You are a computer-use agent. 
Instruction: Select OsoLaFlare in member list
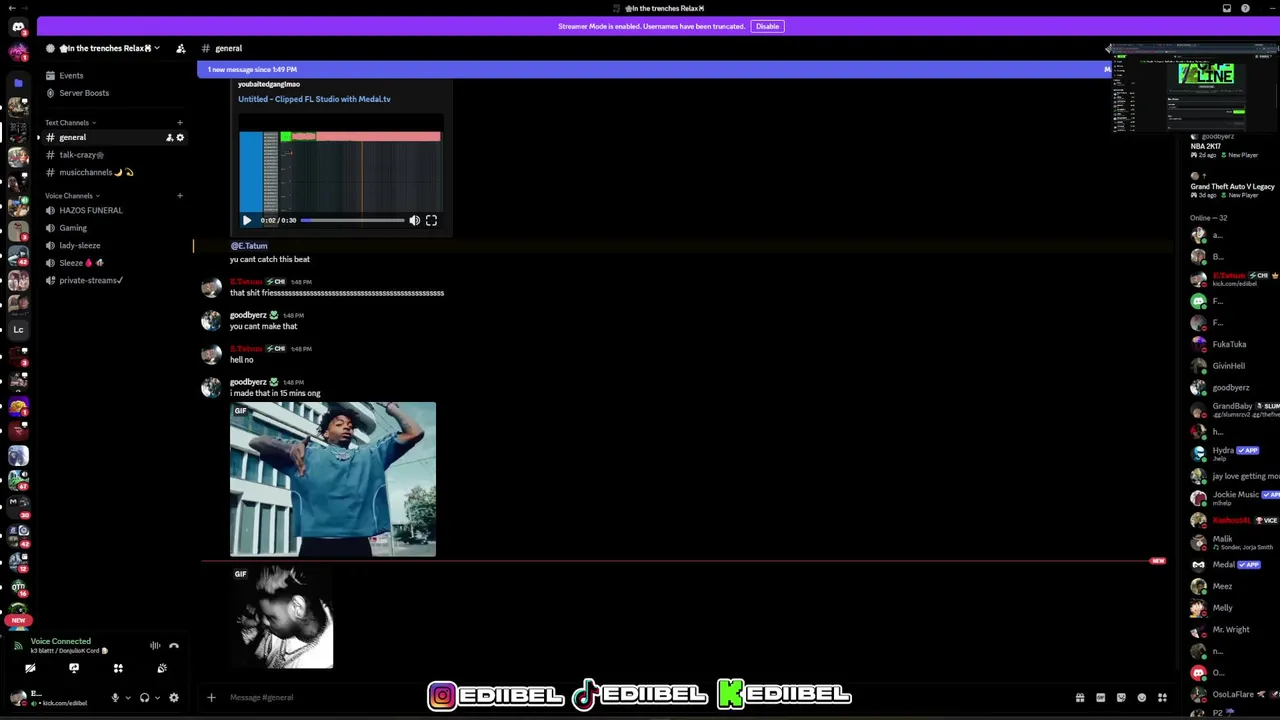[1234, 695]
